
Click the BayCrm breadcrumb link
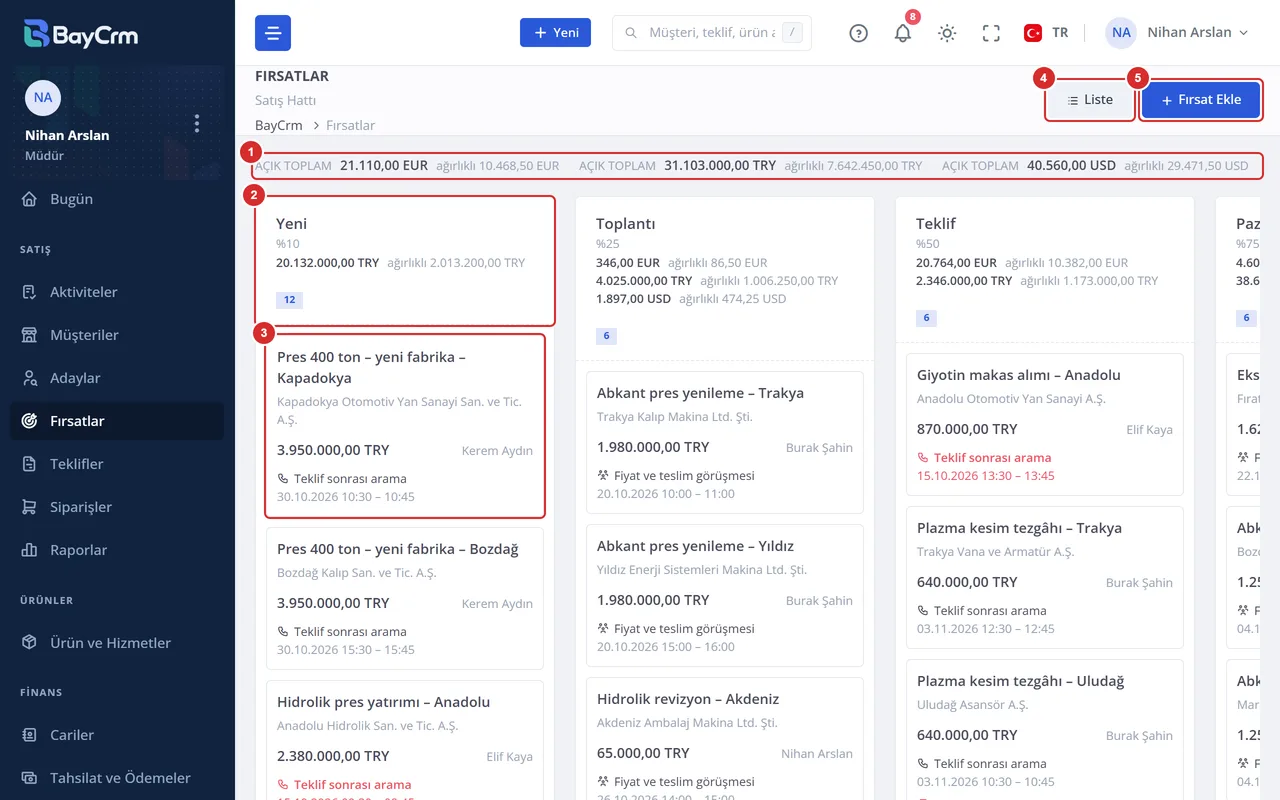(279, 125)
